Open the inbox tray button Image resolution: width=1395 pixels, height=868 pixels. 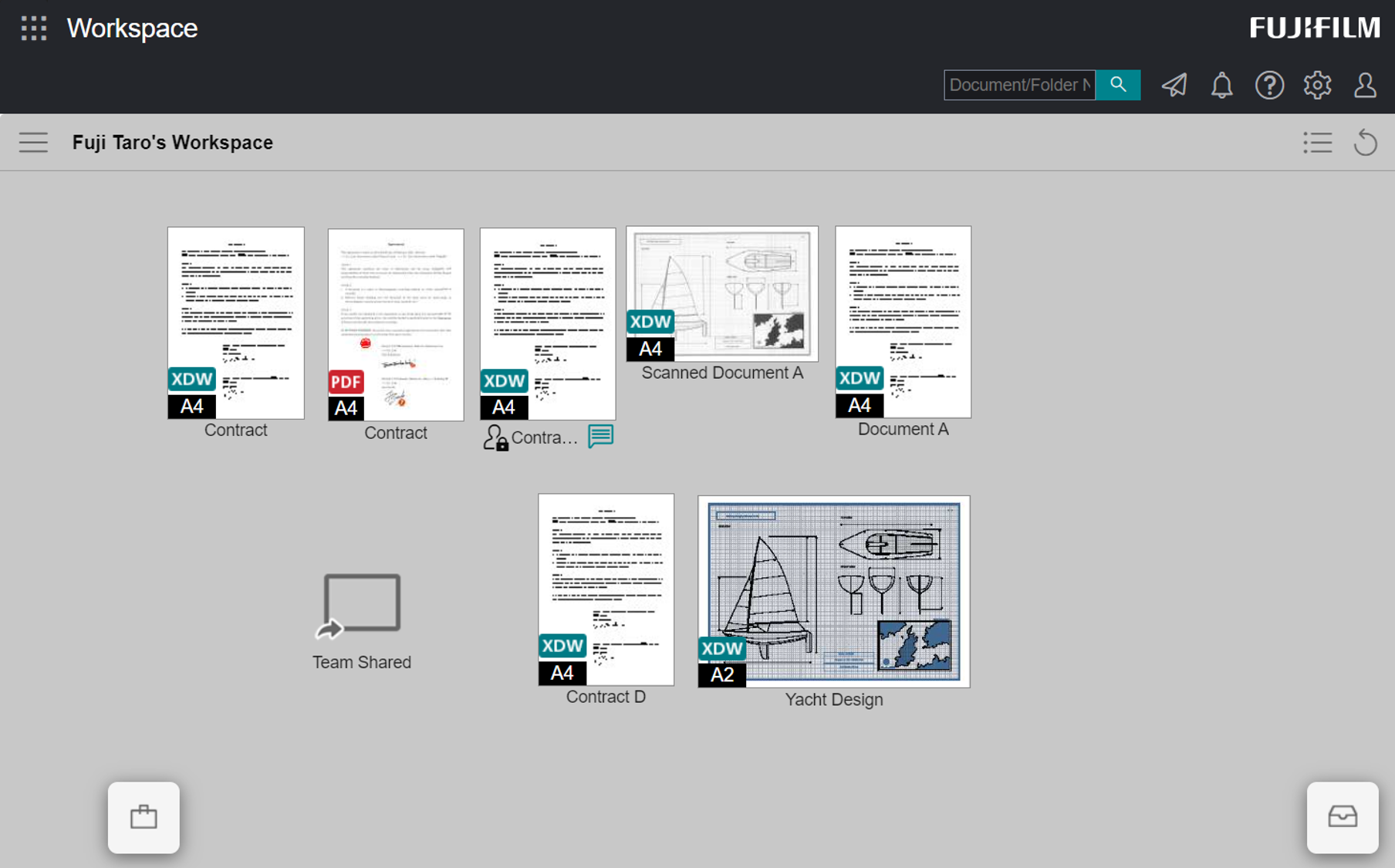pyautogui.click(x=1342, y=817)
